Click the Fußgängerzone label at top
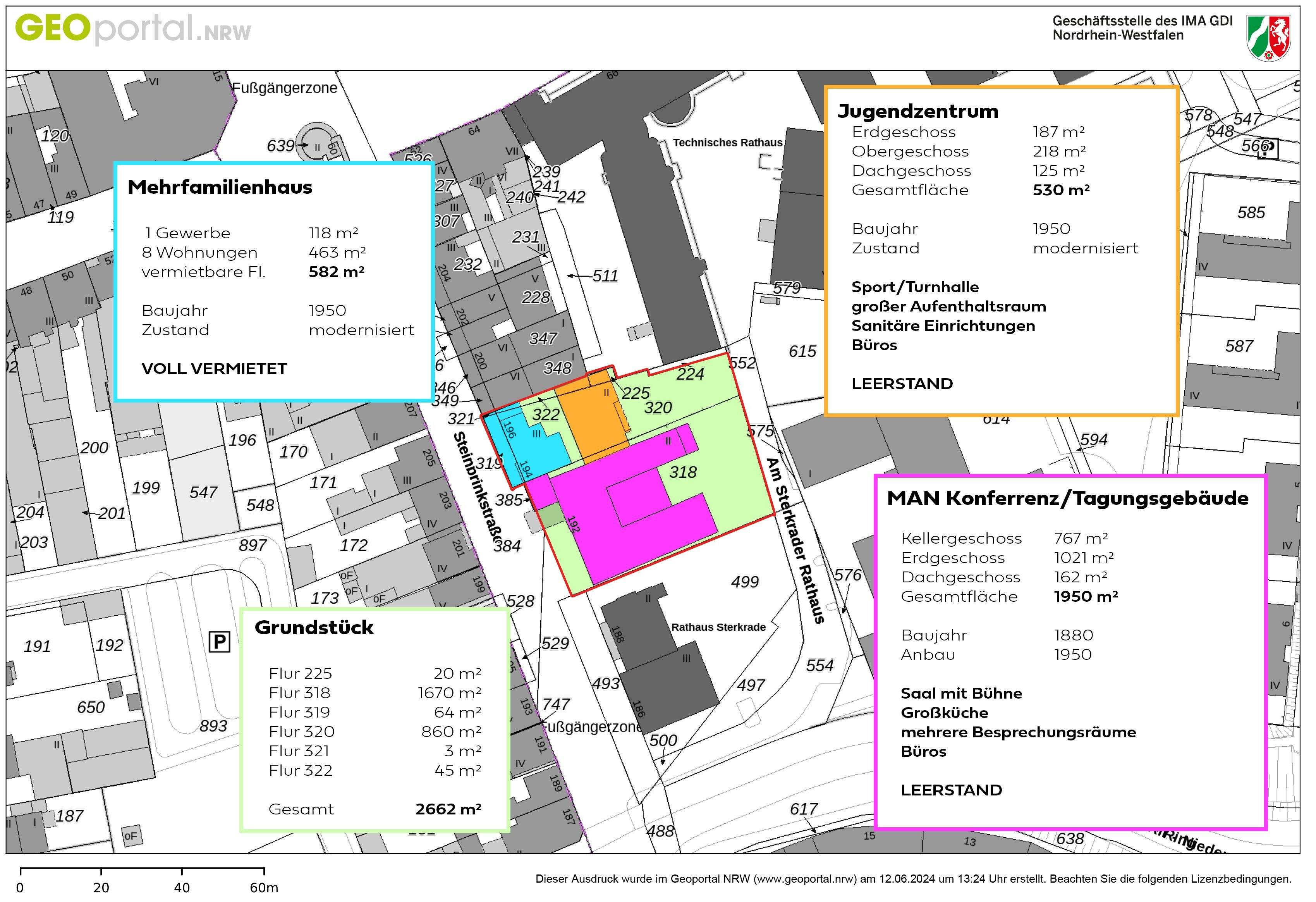Image resolution: width=1316 pixels, height=902 pixels. point(285,88)
